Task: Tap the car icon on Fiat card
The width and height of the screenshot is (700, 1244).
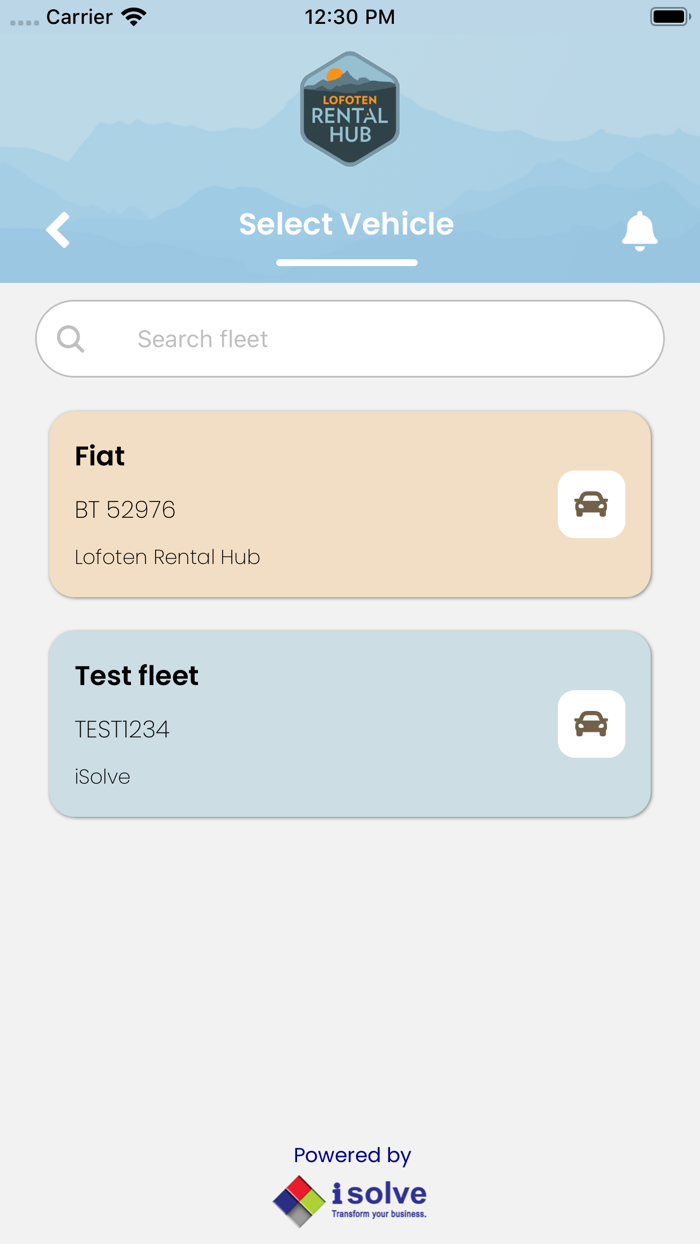Action: [591, 504]
